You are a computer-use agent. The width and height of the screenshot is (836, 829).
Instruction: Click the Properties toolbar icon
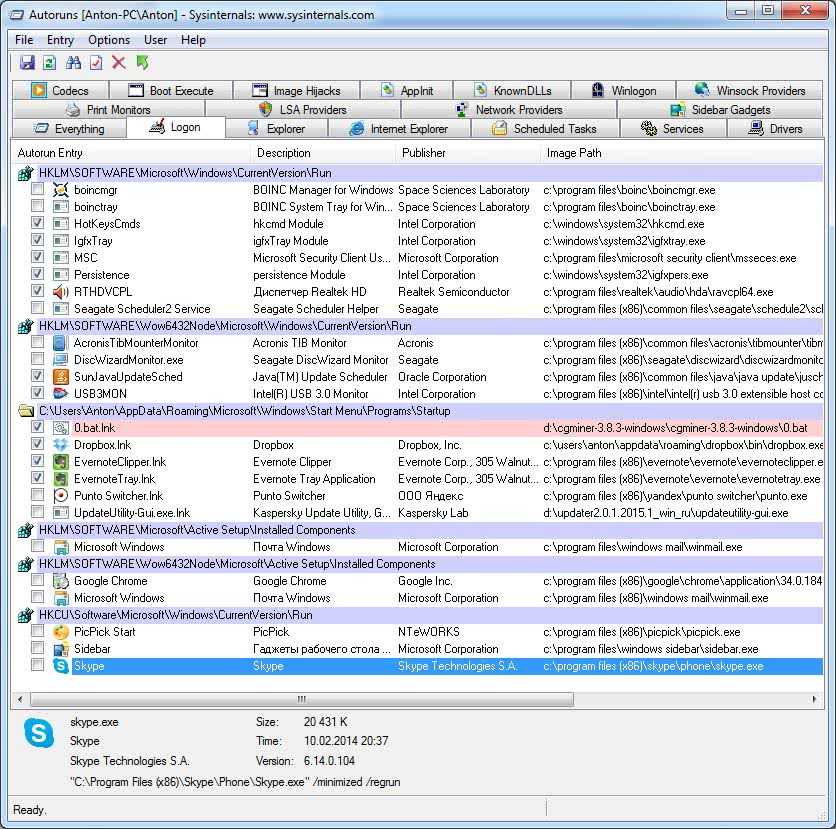[96, 63]
